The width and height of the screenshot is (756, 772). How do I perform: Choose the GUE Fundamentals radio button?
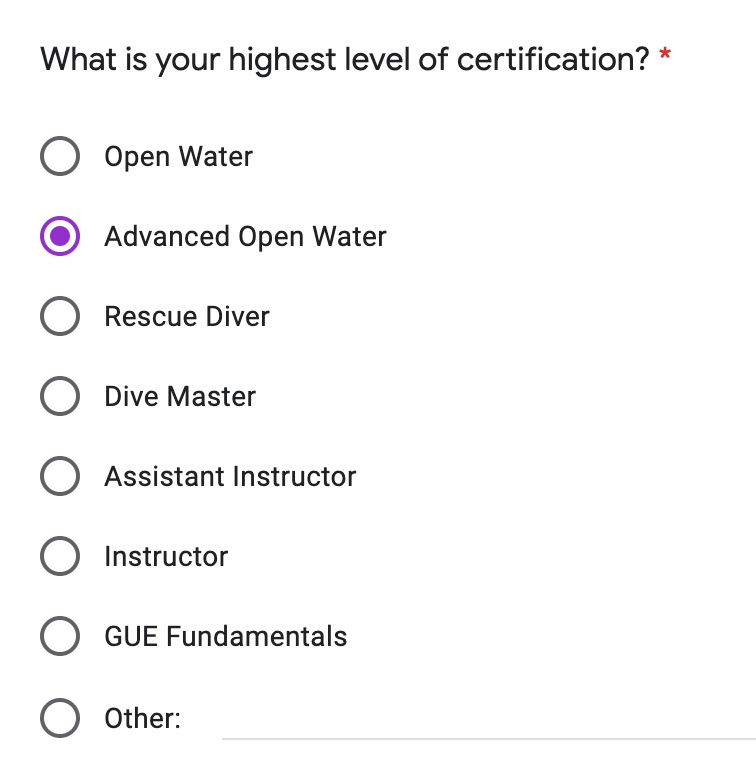pyautogui.click(x=60, y=637)
